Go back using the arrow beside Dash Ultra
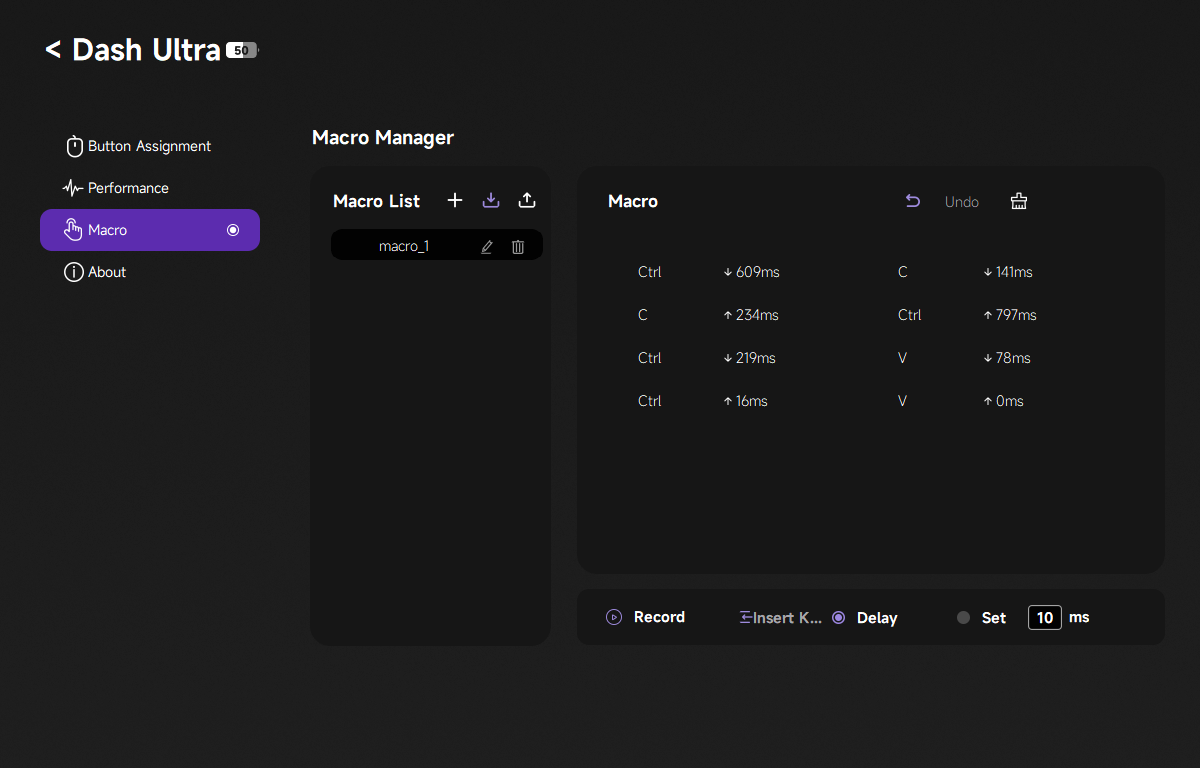 [53, 49]
